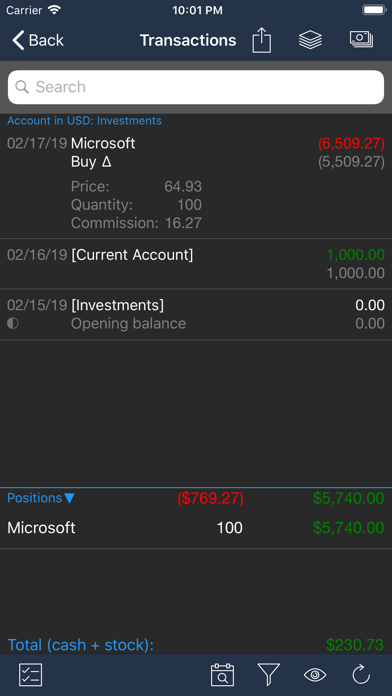Collapse the Positions dropdown triangle
This screenshot has height=696, width=392.
[x=69, y=498]
